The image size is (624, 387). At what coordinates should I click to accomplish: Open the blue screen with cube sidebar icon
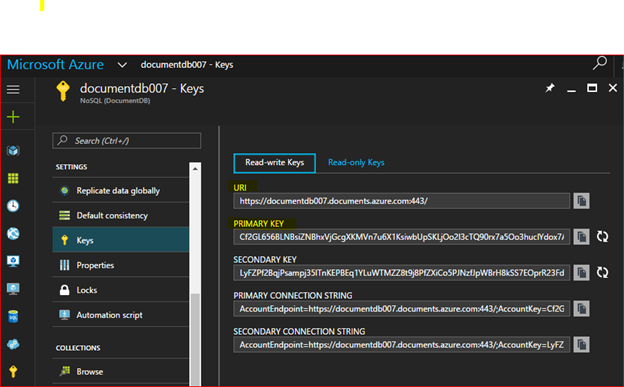pyautogui.click(x=13, y=289)
